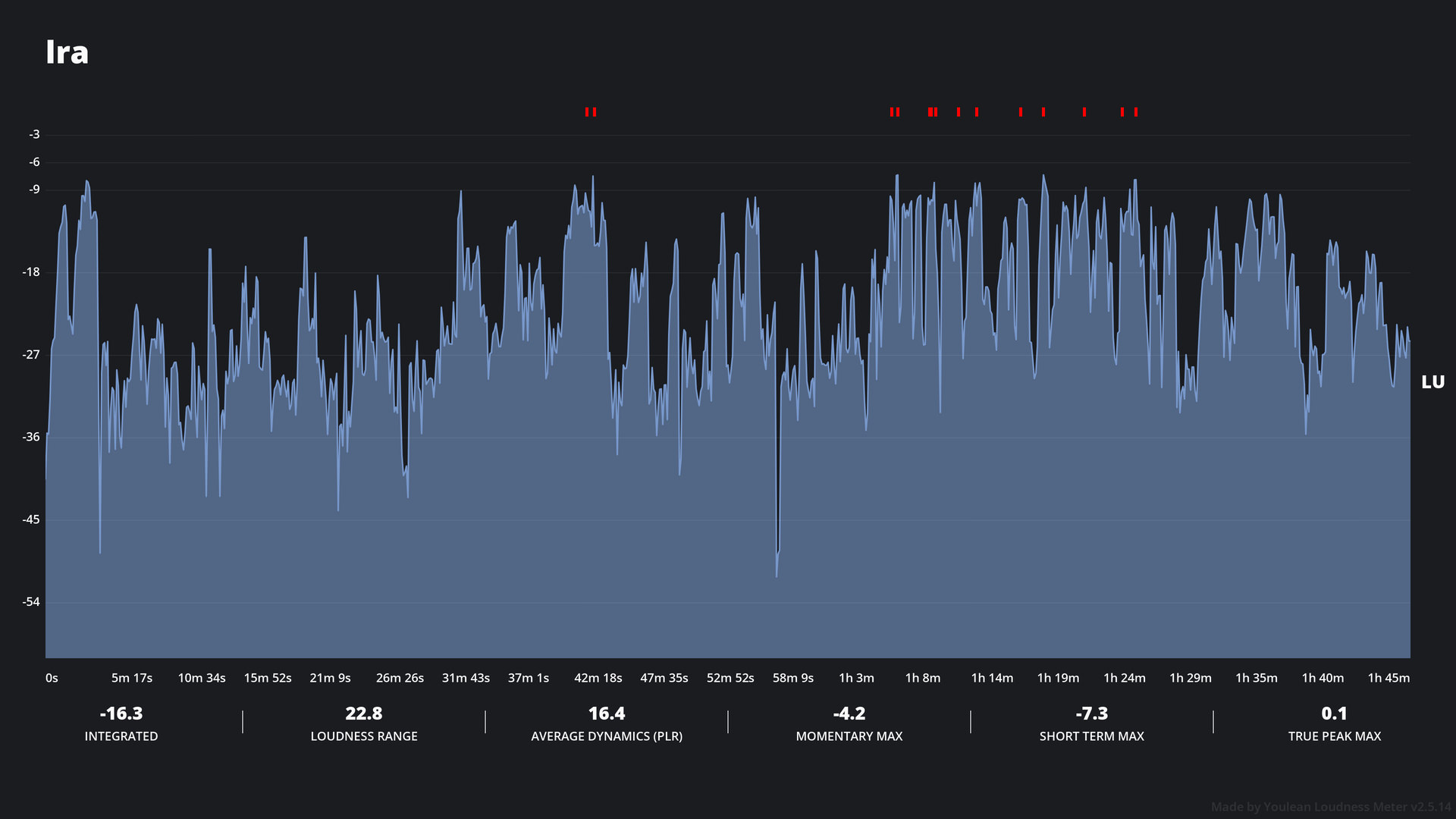Click the rightmost red true-peak clip marker

pos(1136,112)
